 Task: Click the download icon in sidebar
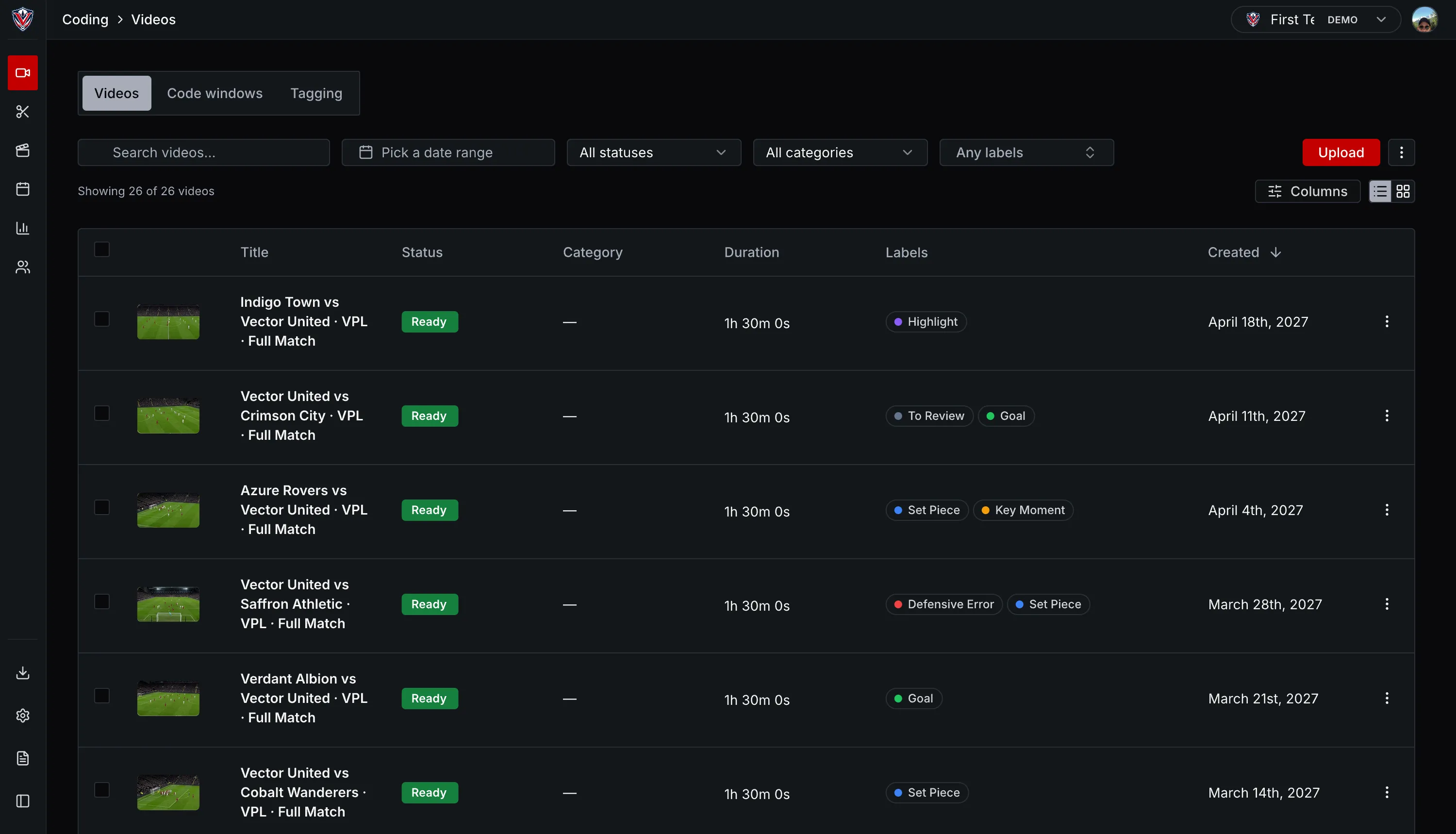[x=23, y=672]
